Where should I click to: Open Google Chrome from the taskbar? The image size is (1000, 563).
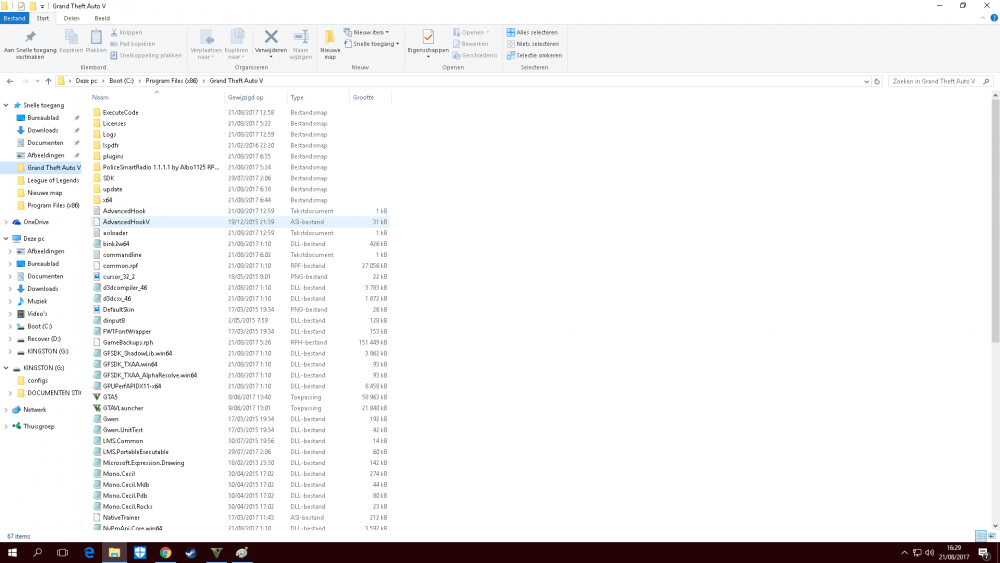tap(165, 553)
